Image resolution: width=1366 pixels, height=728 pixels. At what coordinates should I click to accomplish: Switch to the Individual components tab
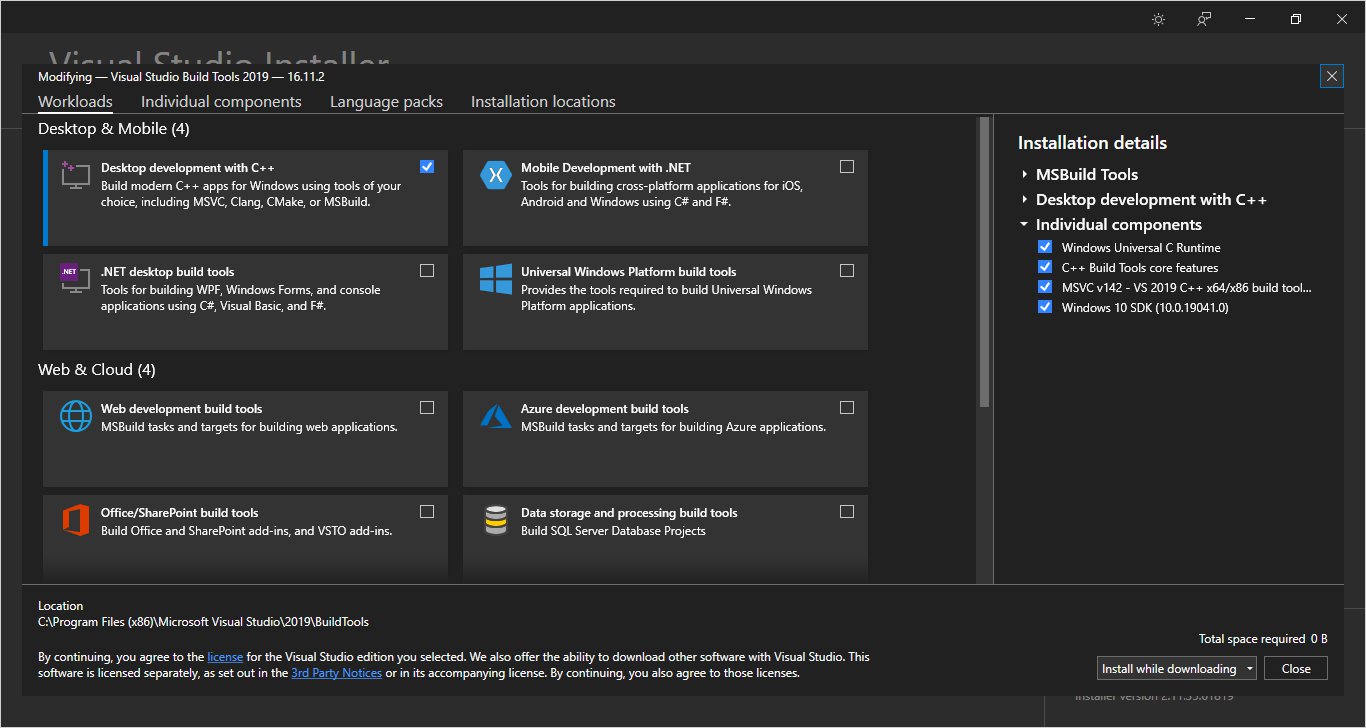click(x=221, y=102)
